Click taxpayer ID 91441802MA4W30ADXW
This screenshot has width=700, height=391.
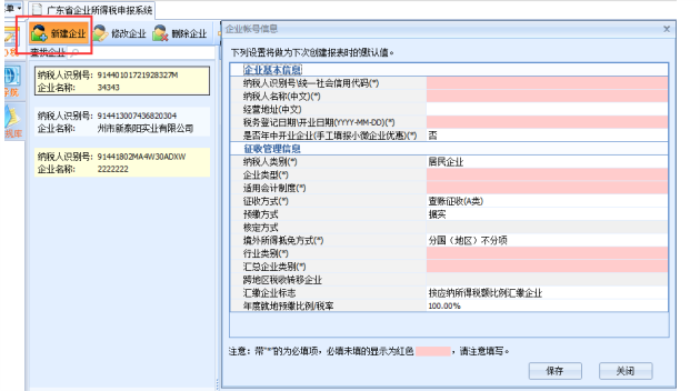point(142,157)
